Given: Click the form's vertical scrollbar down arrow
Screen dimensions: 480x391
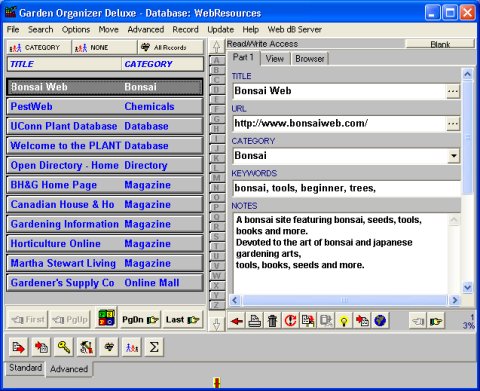Looking at the screenshot, I should (x=467, y=287).
